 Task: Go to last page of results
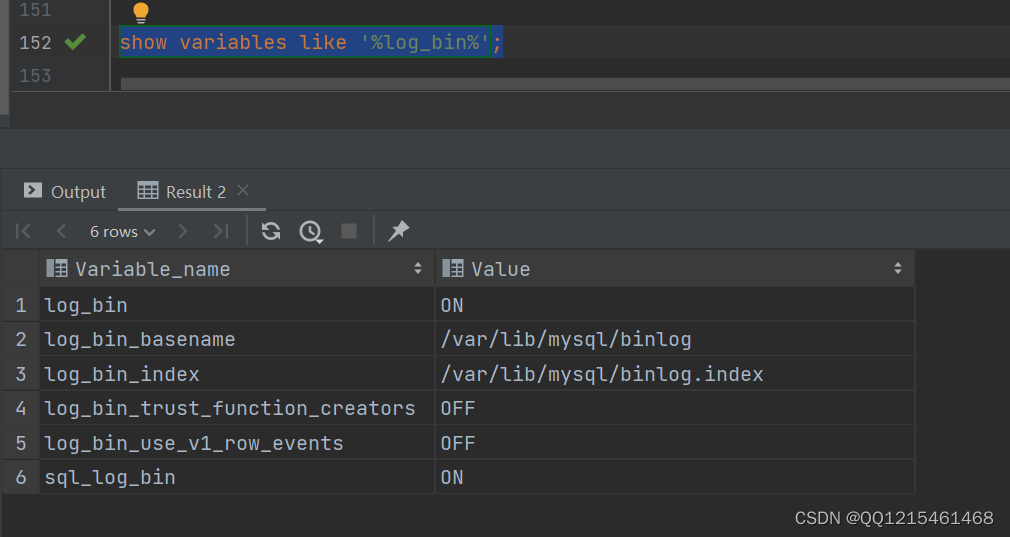coord(221,231)
